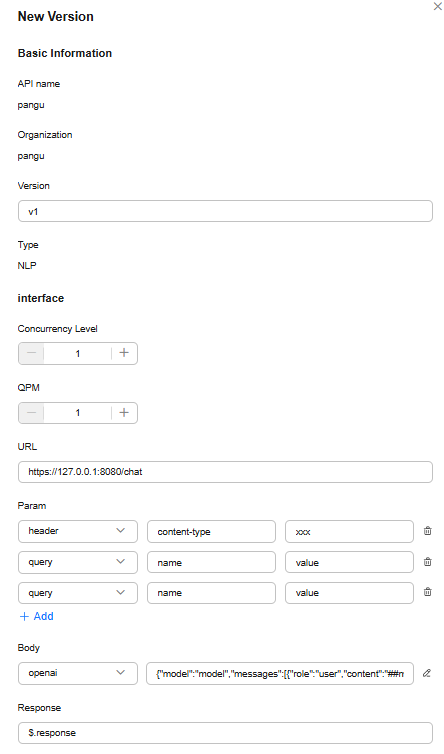This screenshot has width=444, height=754.
Task: Edit the Body JSON with pencil icon
Action: pos(427,673)
